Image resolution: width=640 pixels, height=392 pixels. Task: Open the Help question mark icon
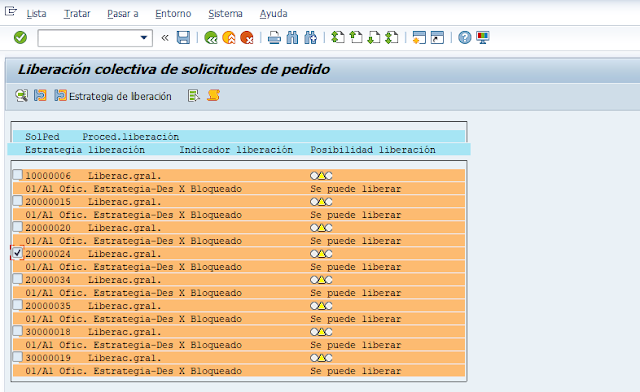click(x=464, y=38)
